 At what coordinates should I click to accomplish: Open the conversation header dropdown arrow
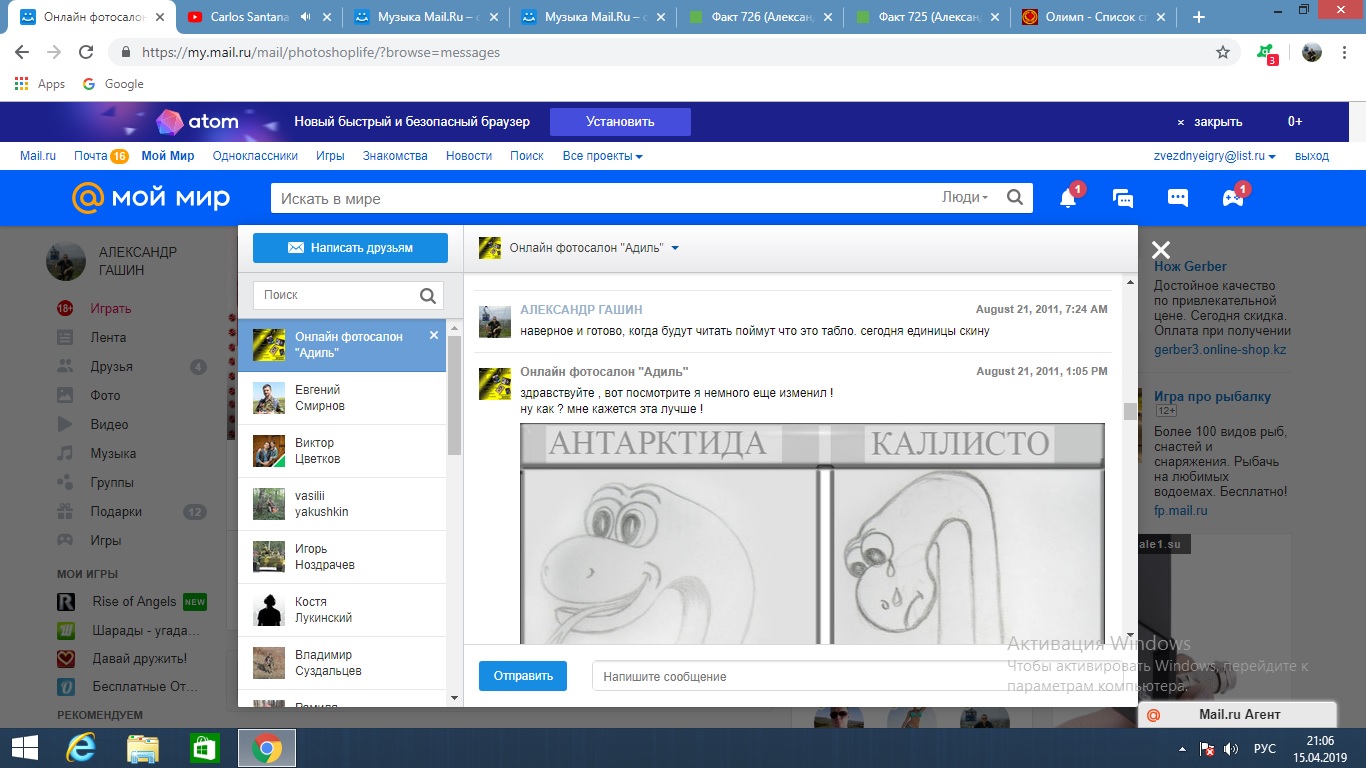coord(675,248)
